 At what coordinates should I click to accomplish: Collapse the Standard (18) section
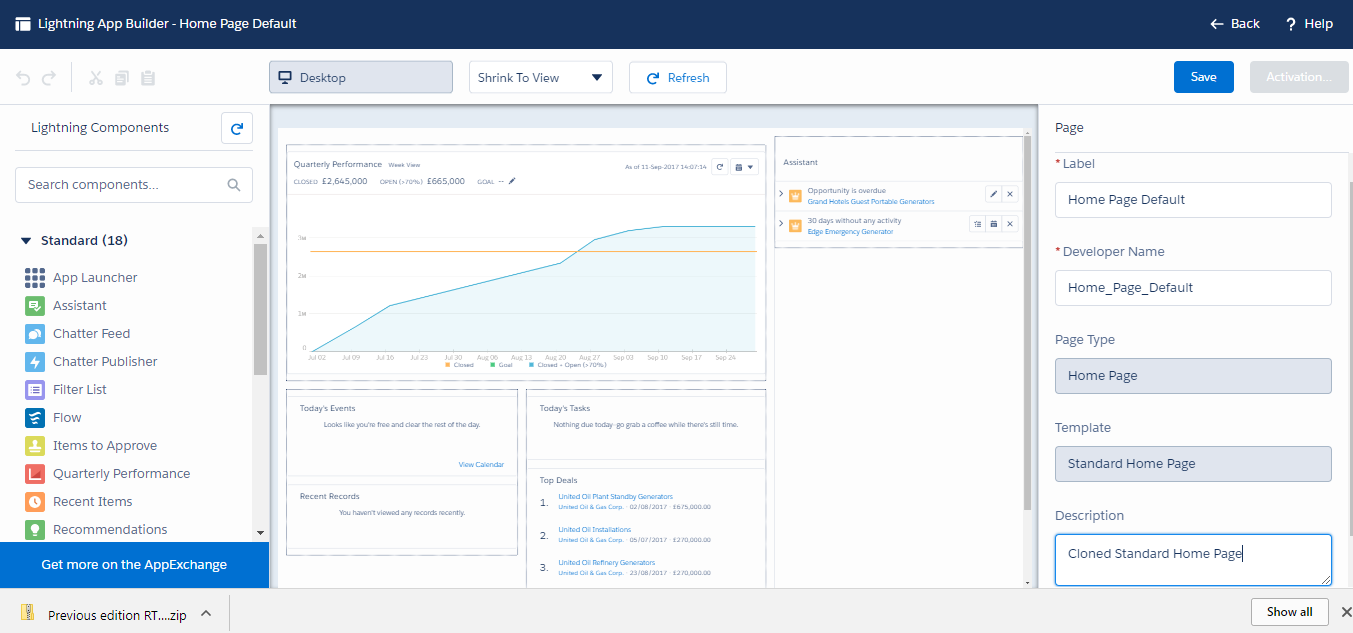tap(26, 241)
